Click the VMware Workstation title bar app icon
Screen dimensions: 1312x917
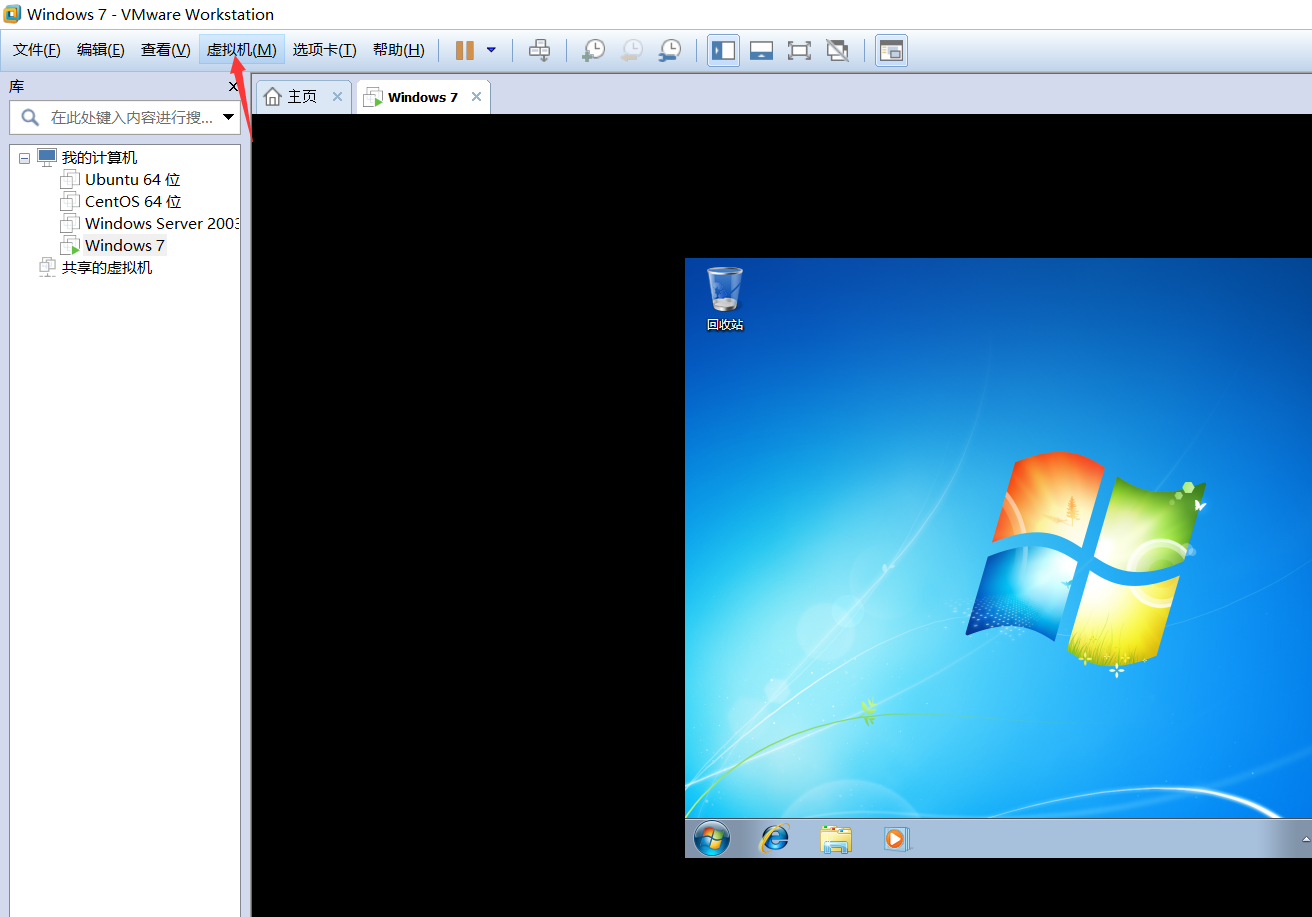pyautogui.click(x=12, y=14)
